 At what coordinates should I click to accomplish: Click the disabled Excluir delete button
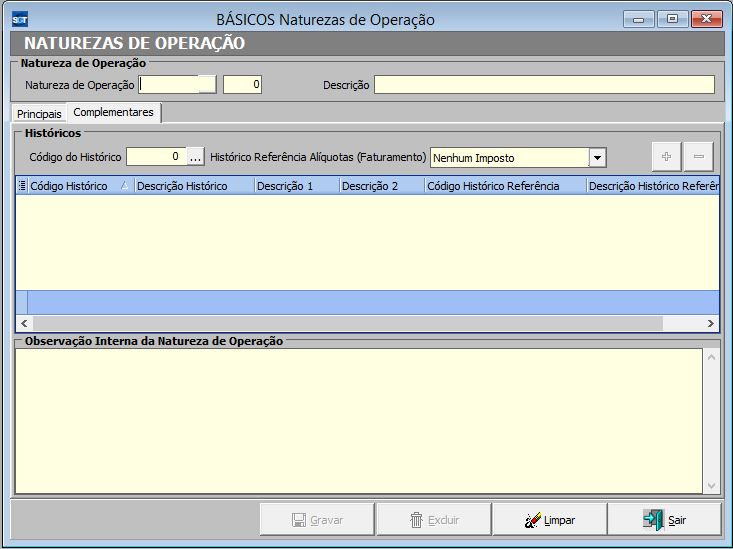click(x=434, y=520)
